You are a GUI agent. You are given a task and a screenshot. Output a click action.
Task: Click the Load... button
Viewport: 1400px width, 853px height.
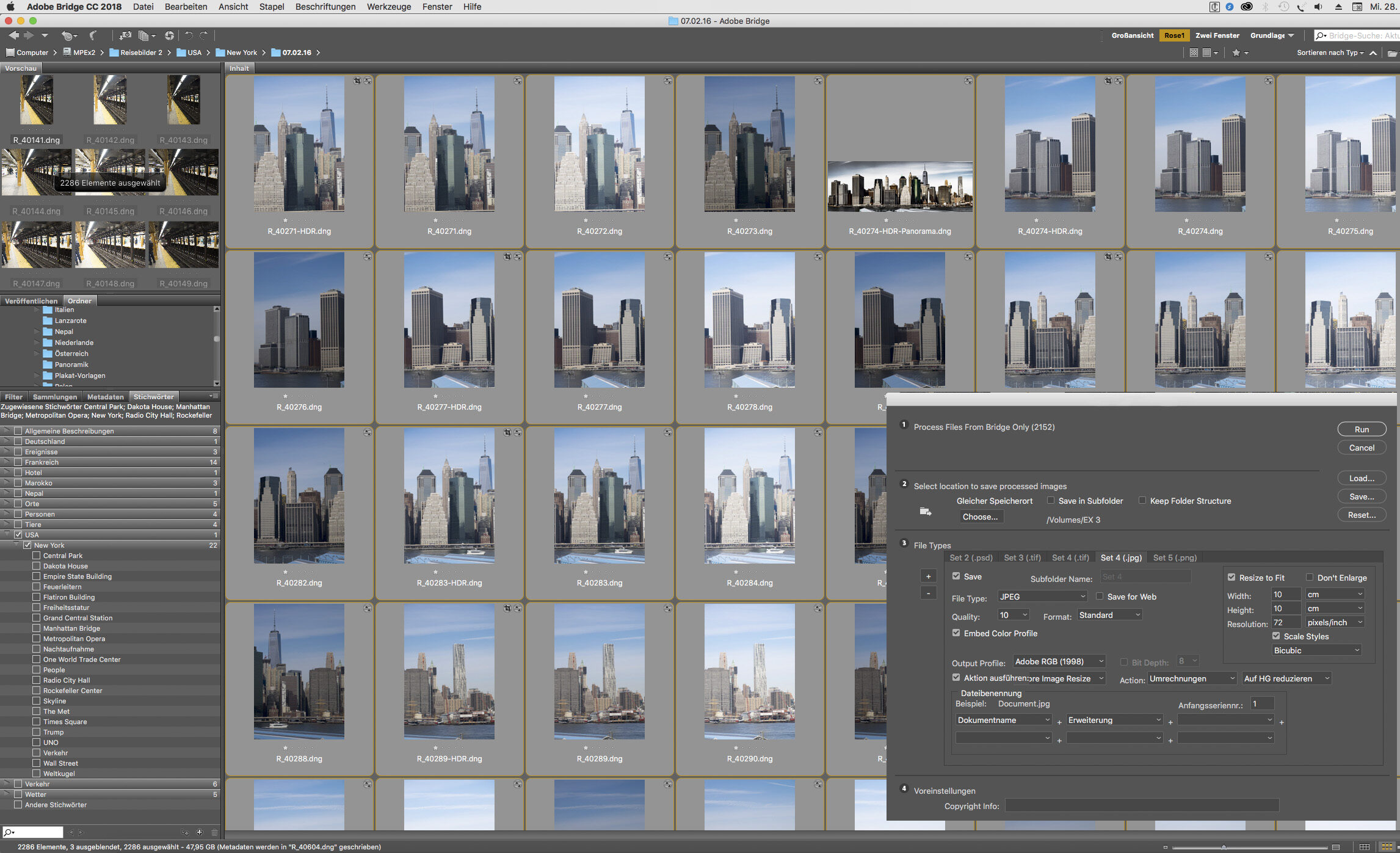[1362, 478]
